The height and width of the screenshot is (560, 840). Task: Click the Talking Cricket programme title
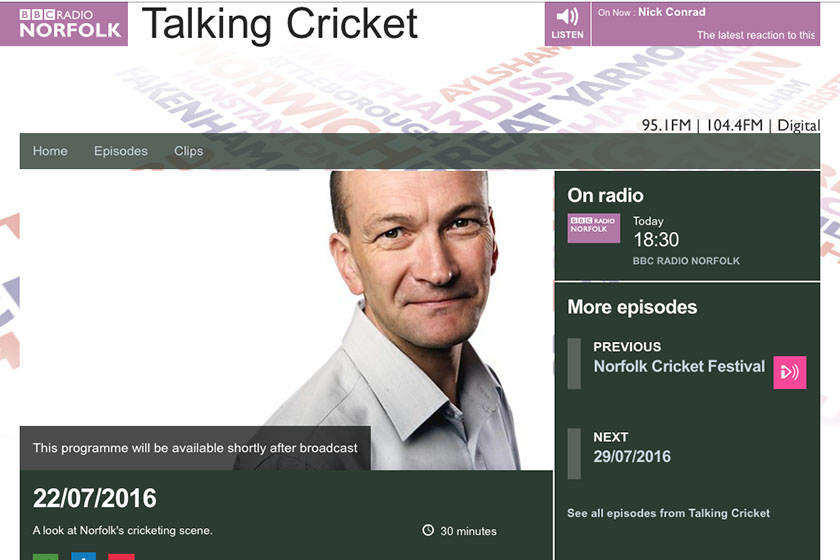[279, 24]
